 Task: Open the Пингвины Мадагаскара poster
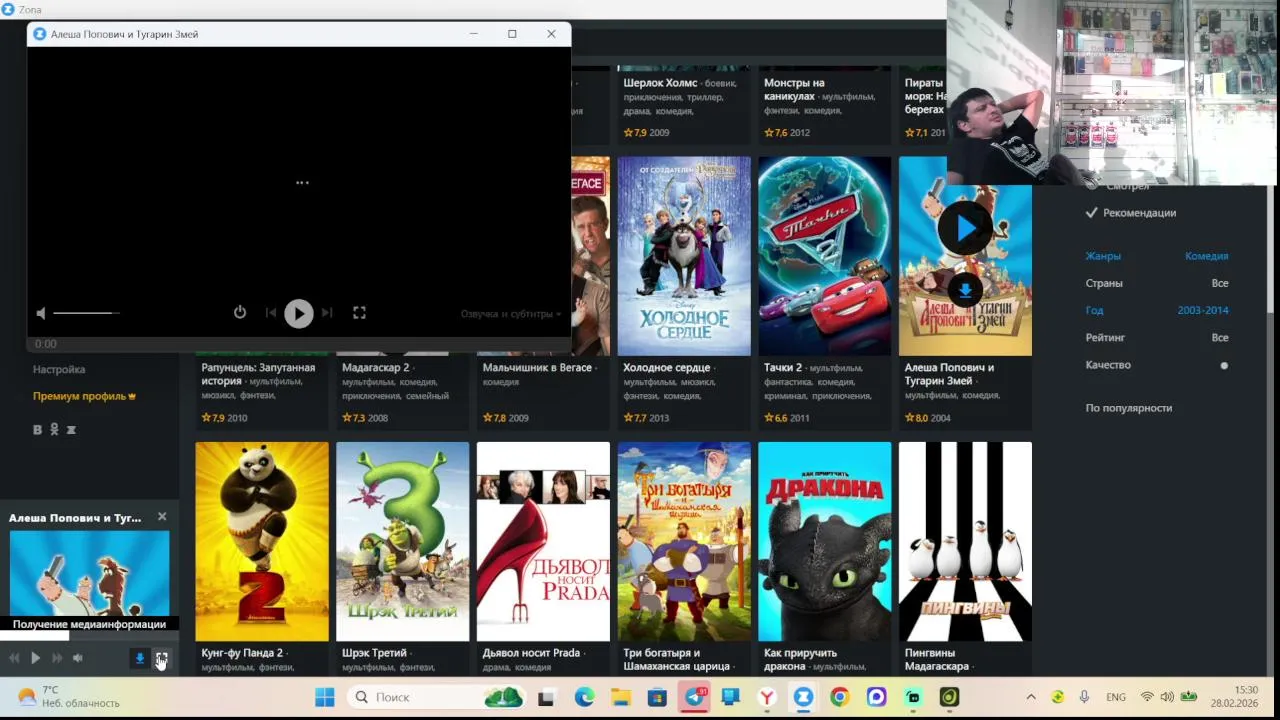pyautogui.click(x=965, y=541)
